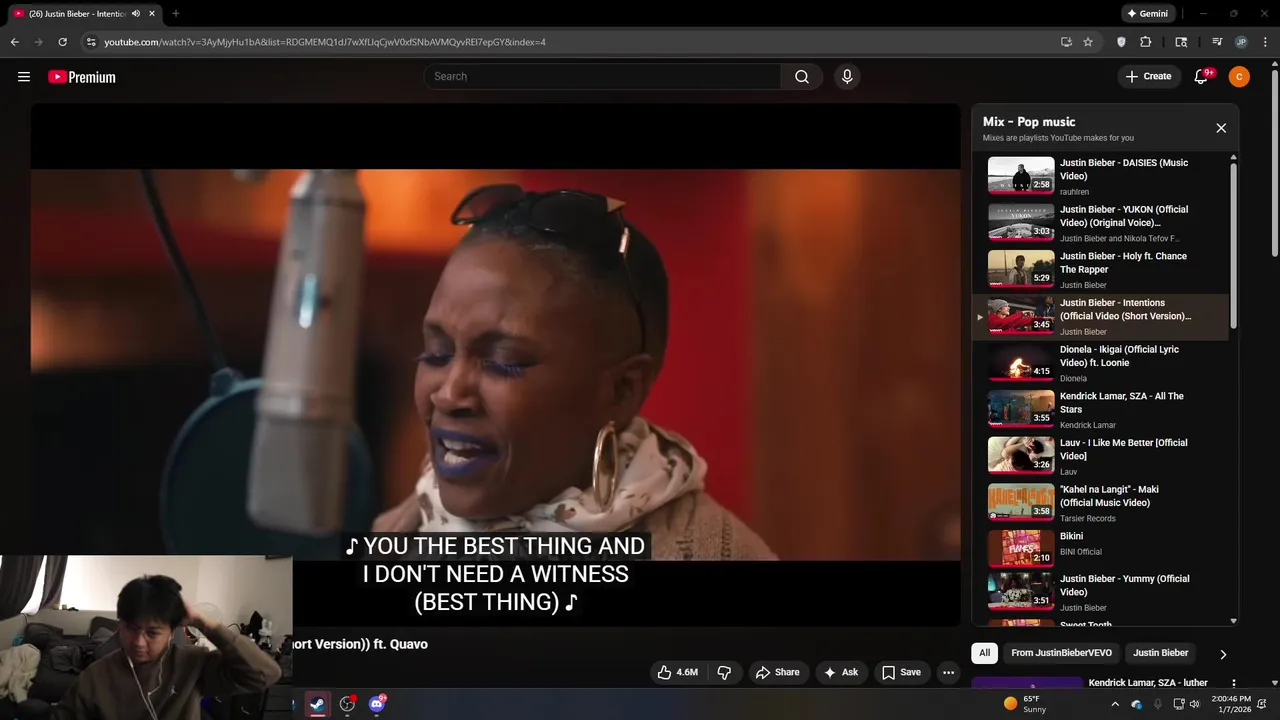This screenshot has height=720, width=1280.
Task: Select Dionela - Ikigai in playlist
Action: [1100, 363]
